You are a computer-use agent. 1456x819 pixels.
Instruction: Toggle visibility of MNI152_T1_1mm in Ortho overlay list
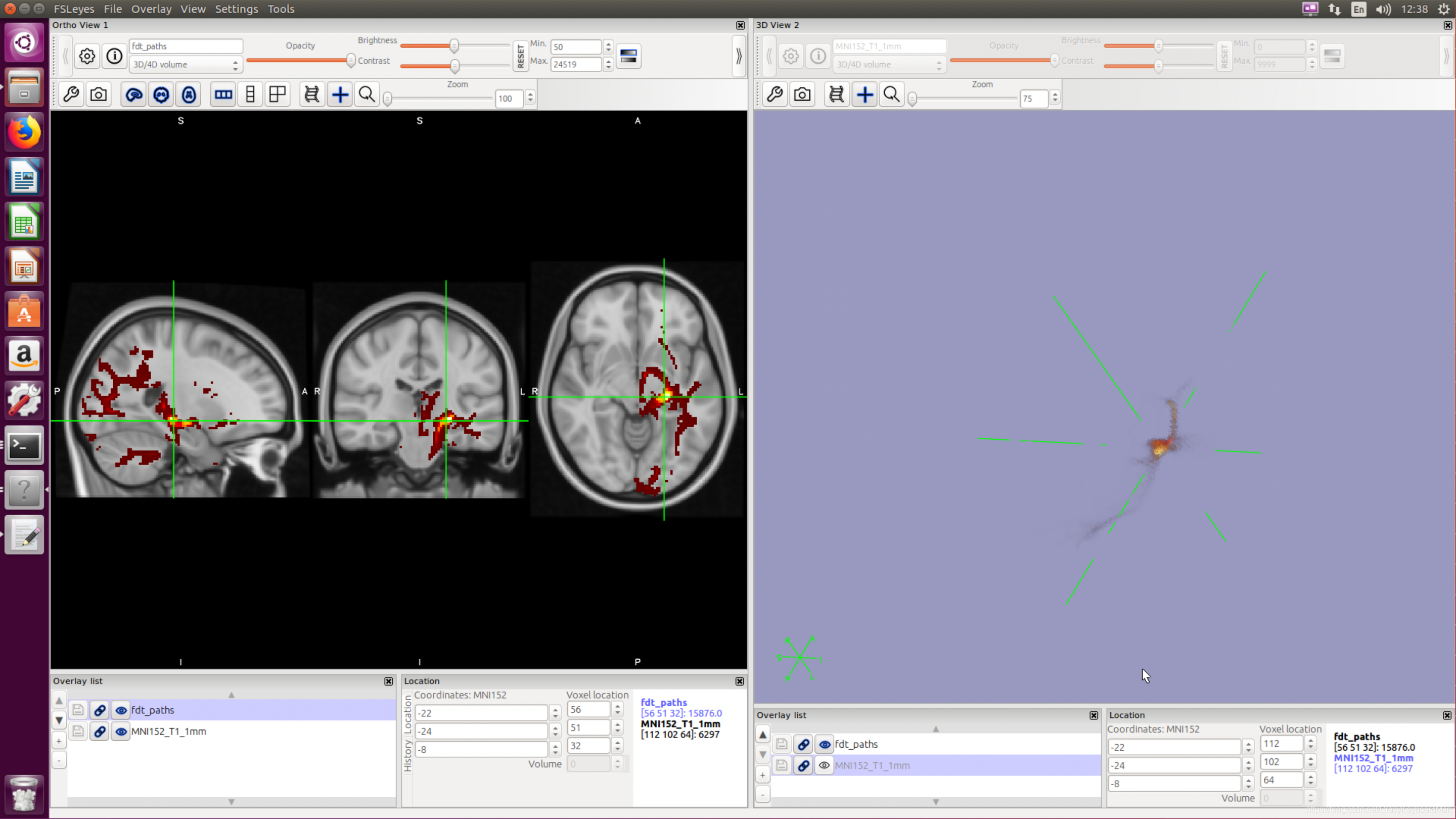pos(121,732)
